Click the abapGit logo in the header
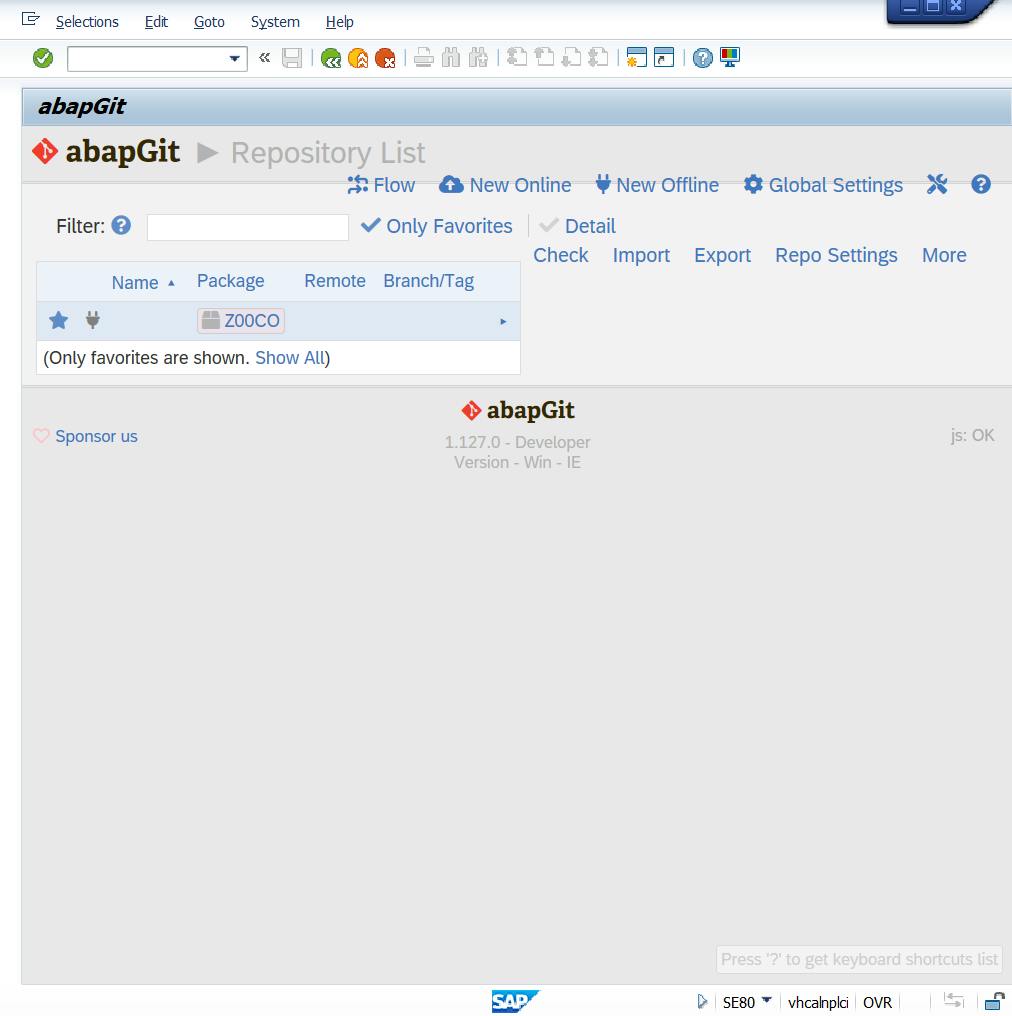This screenshot has width=1012, height=1016. [106, 152]
